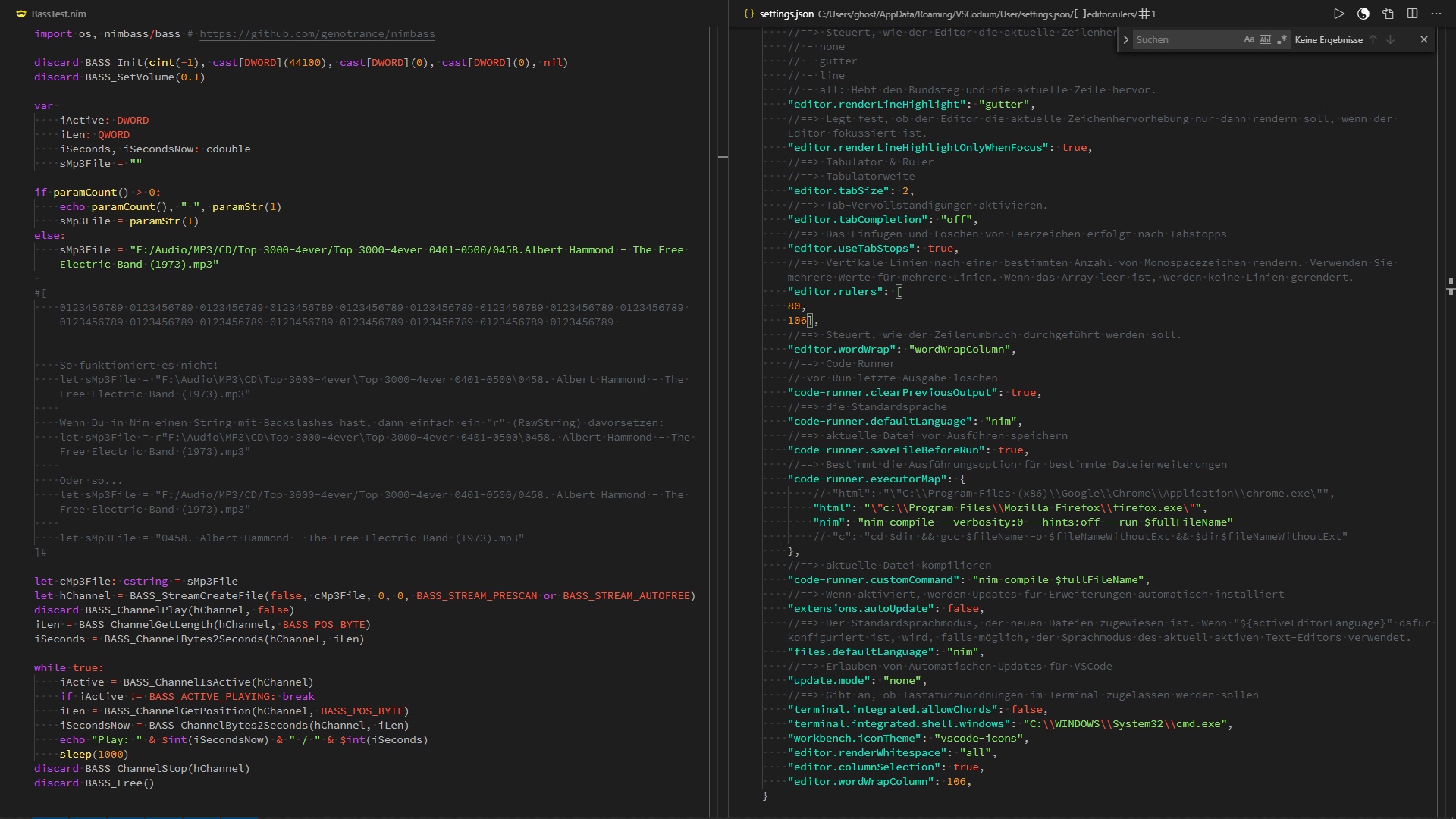Select the settings.json editor tab

[786, 14]
